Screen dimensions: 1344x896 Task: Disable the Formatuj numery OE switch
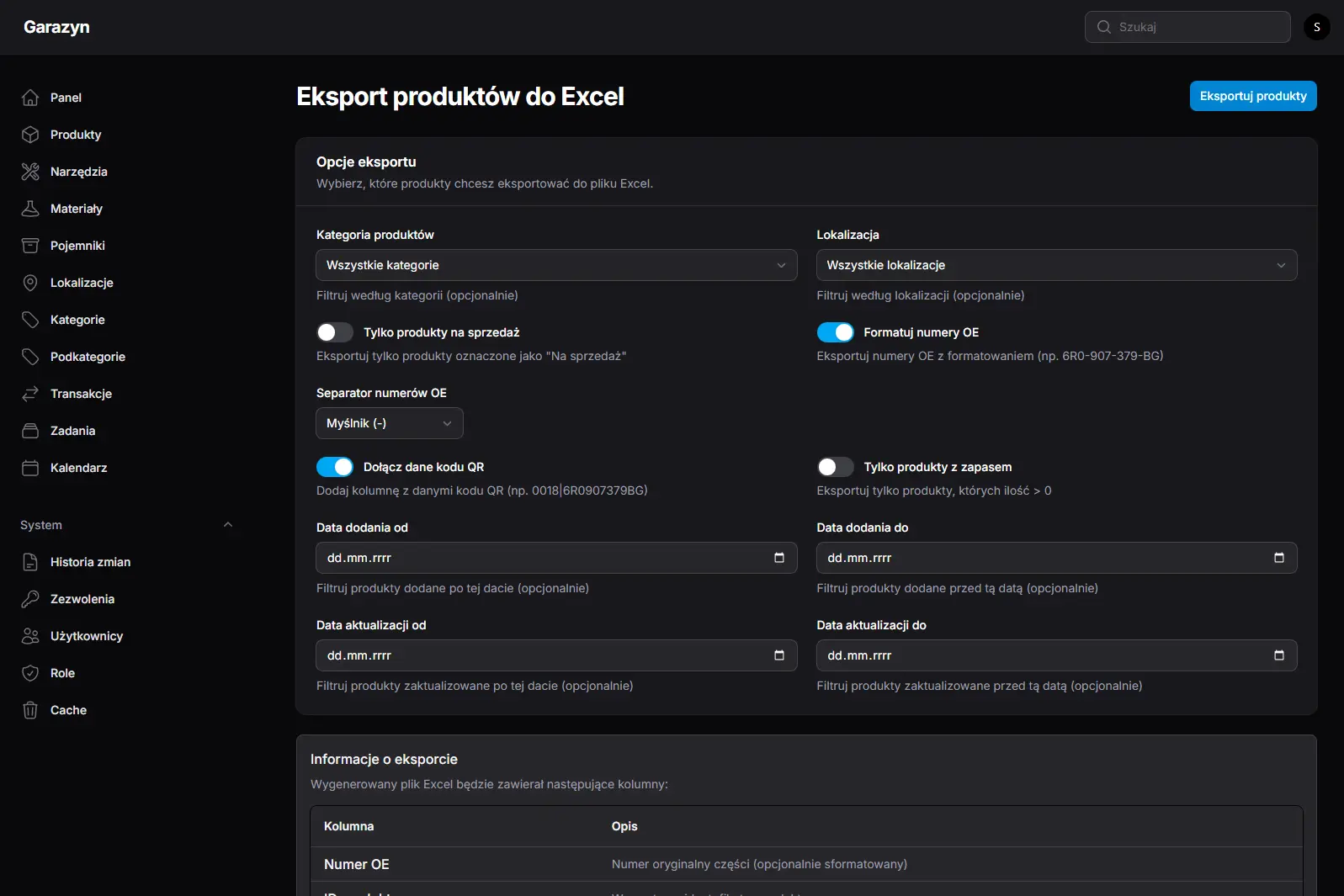(835, 332)
